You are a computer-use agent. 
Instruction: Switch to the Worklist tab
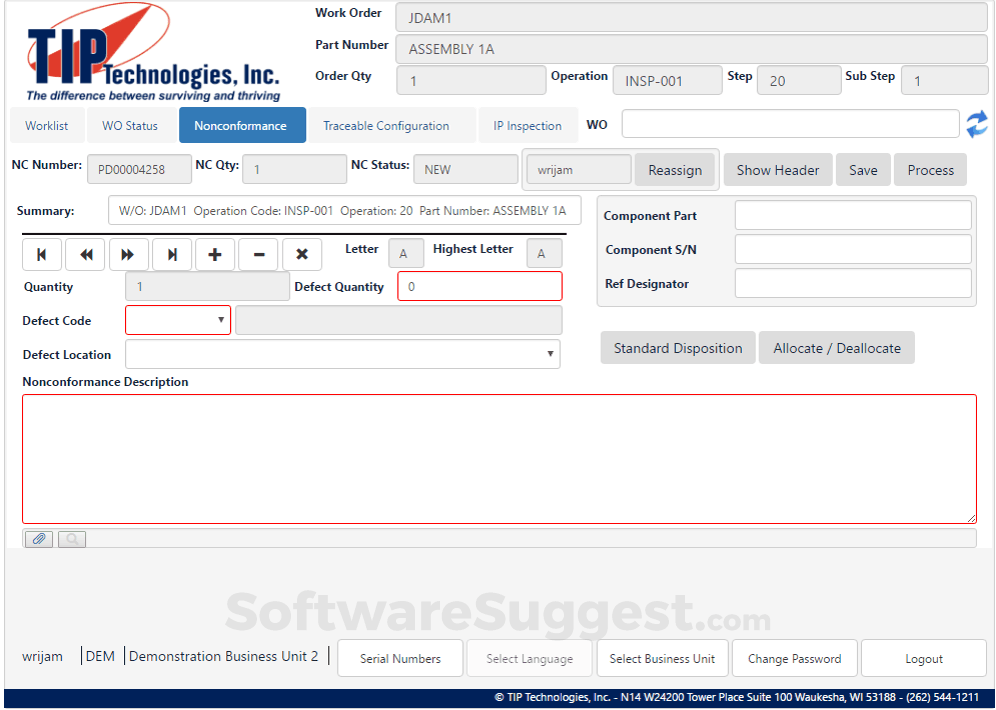click(x=47, y=125)
